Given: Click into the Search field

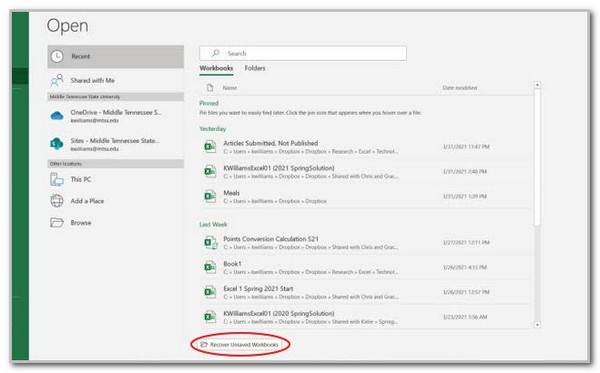Looking at the screenshot, I should [303, 53].
